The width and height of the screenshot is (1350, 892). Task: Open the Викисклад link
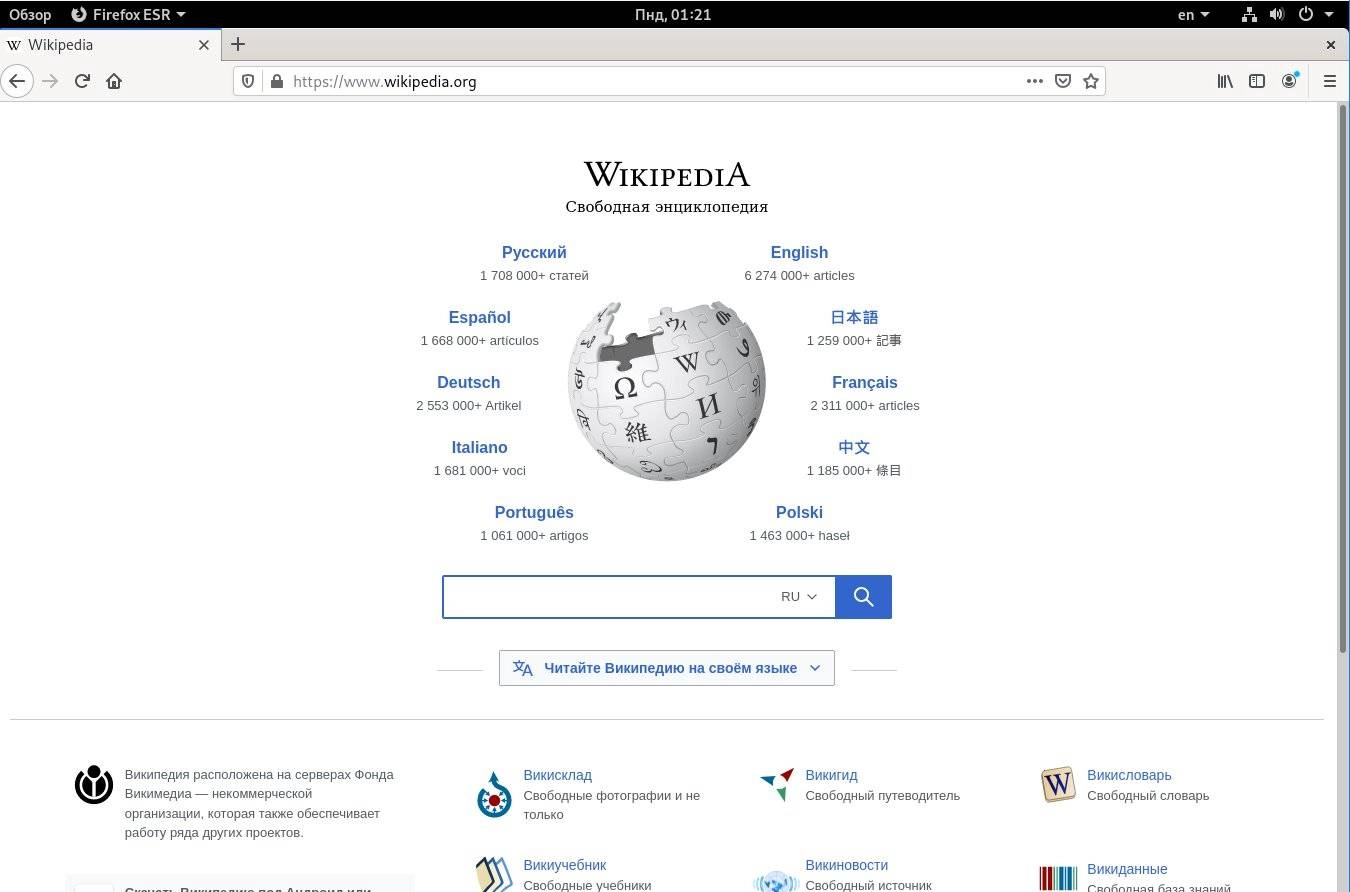pos(557,775)
